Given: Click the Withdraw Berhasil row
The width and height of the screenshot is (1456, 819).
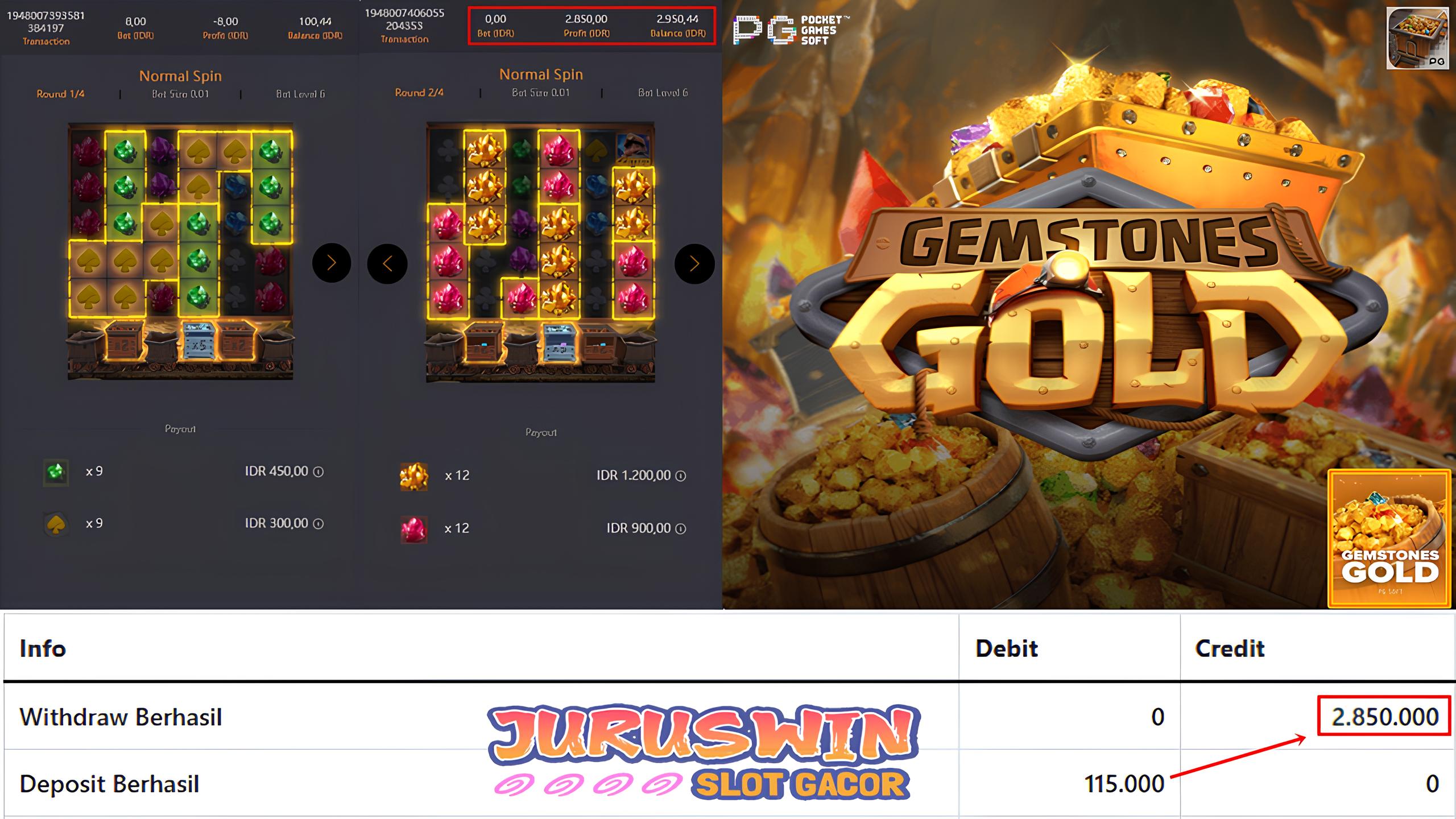Looking at the screenshot, I should click(x=729, y=717).
